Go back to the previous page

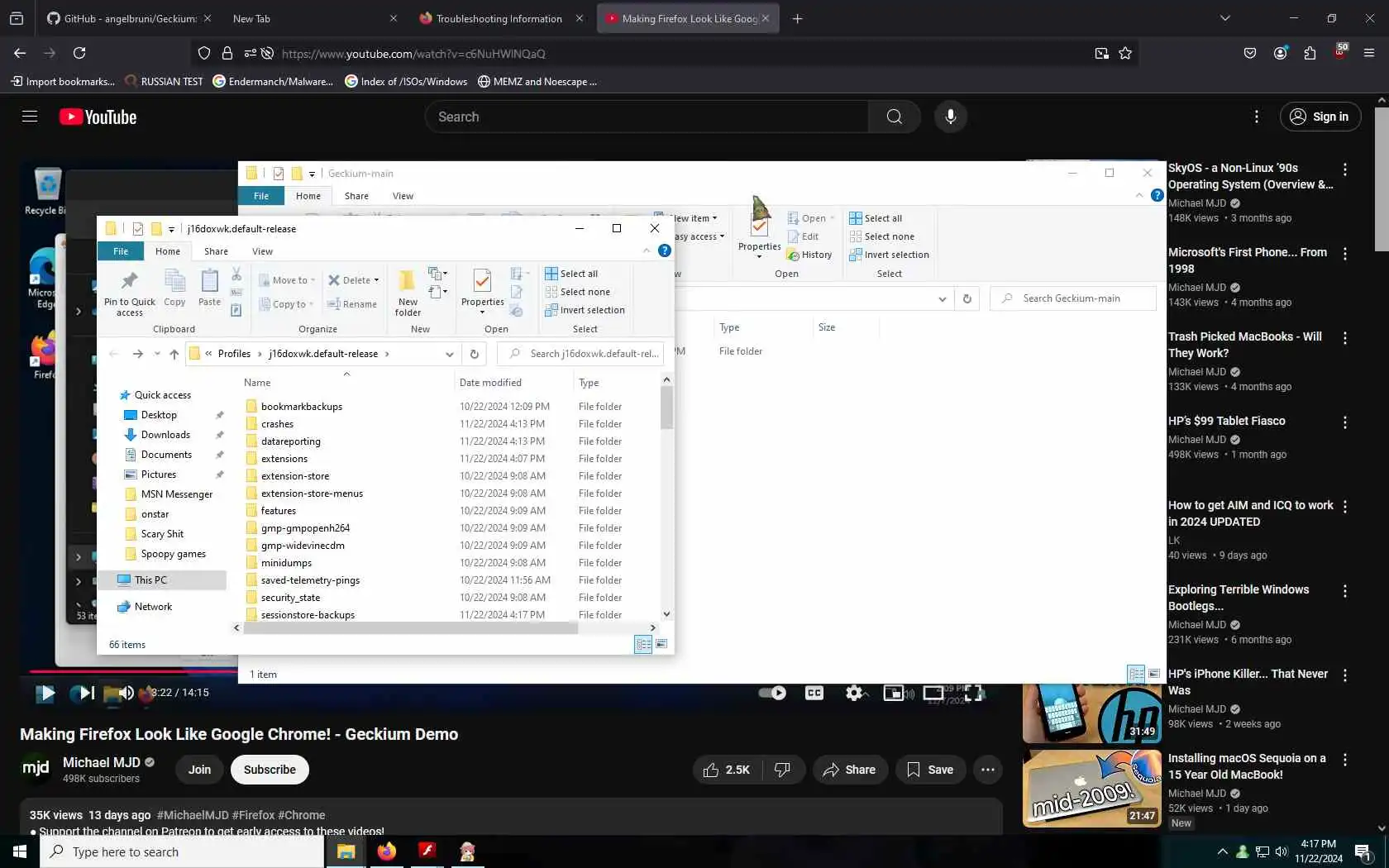click(20, 53)
